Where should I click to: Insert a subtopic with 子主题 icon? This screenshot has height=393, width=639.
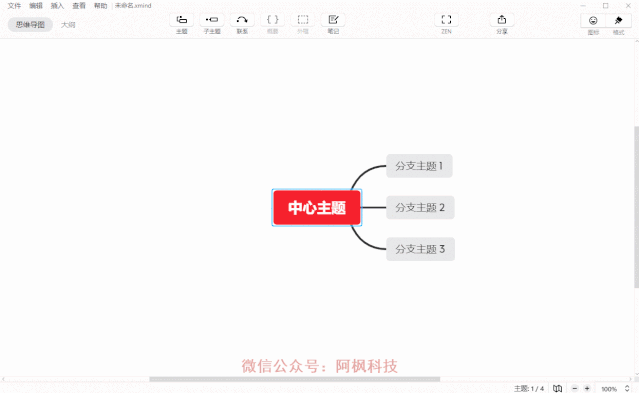(x=212, y=20)
